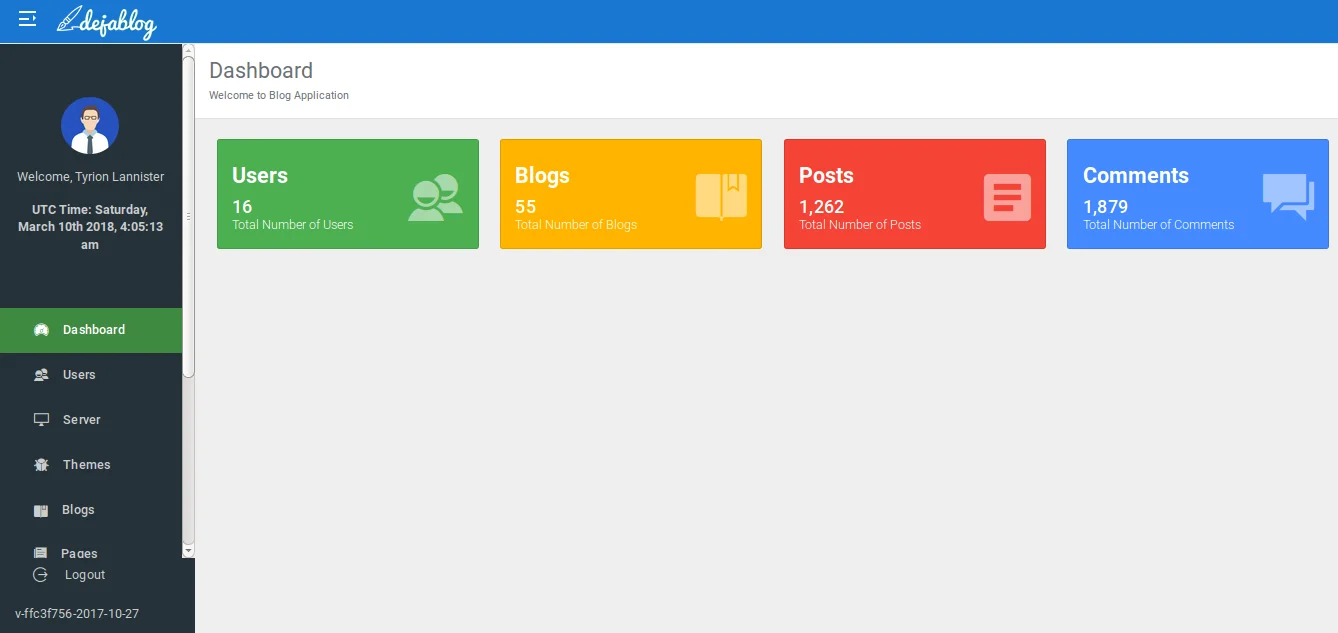Toggle the sidebar hamburger menu icon
Viewport: 1338px width, 633px height.
[x=27, y=19]
